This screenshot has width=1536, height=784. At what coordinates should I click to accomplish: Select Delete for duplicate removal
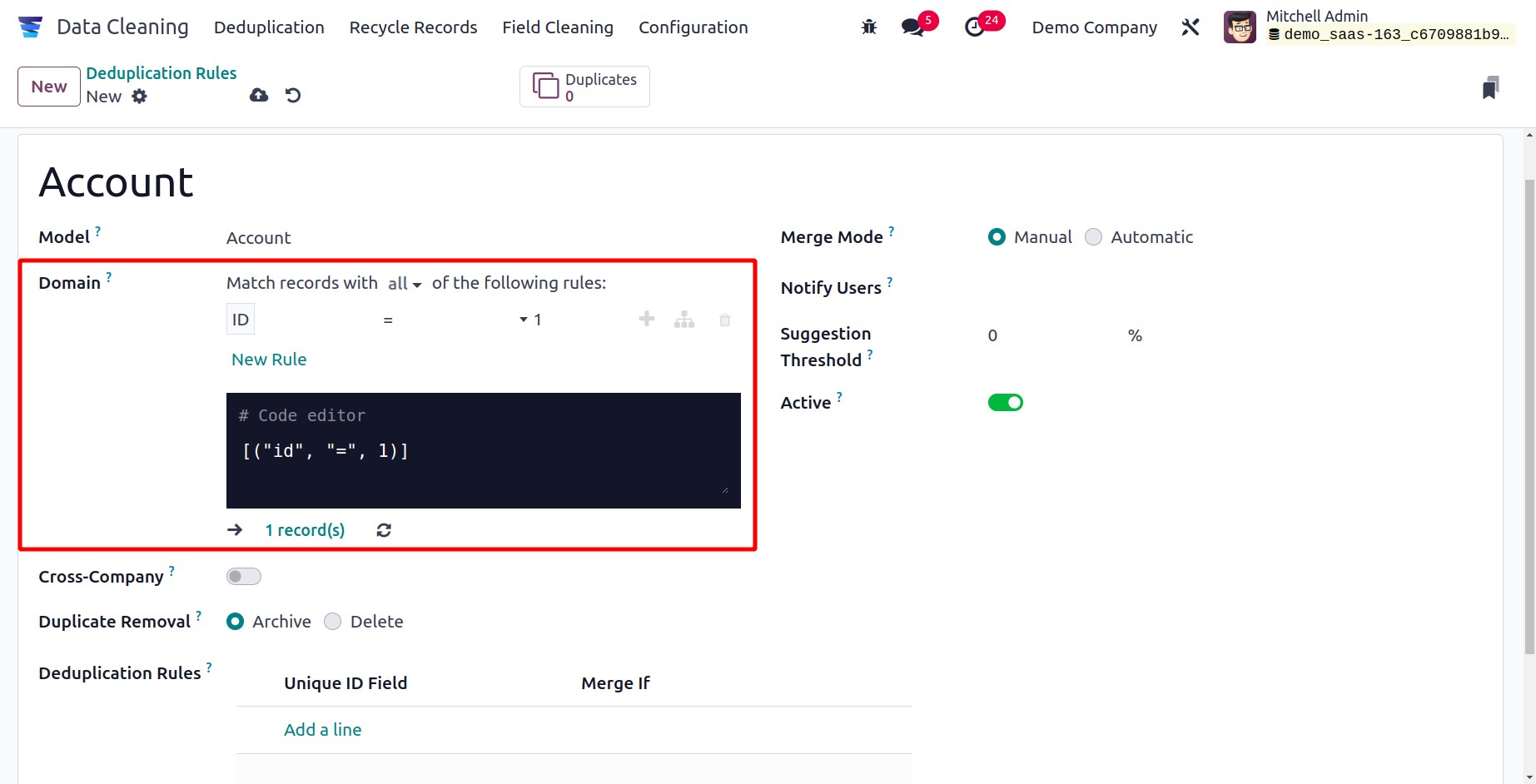(333, 622)
